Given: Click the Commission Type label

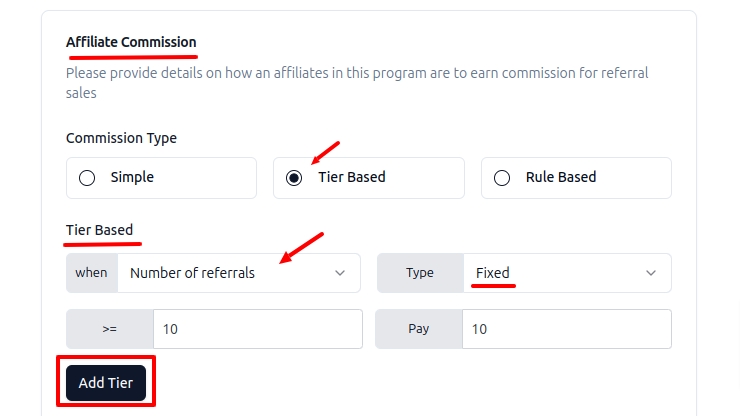Looking at the screenshot, I should coord(121,138).
